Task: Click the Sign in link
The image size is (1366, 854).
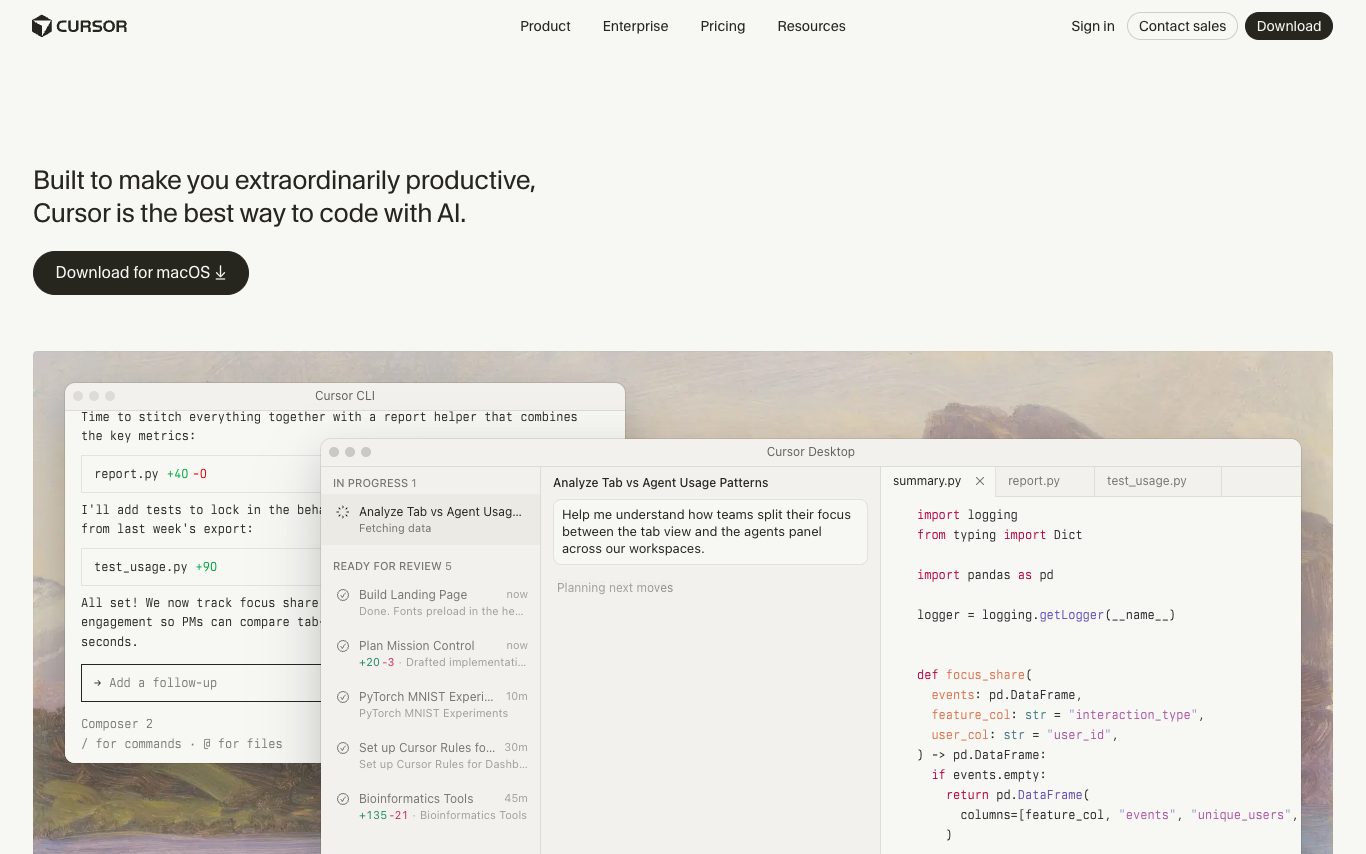Action: 1092,26
